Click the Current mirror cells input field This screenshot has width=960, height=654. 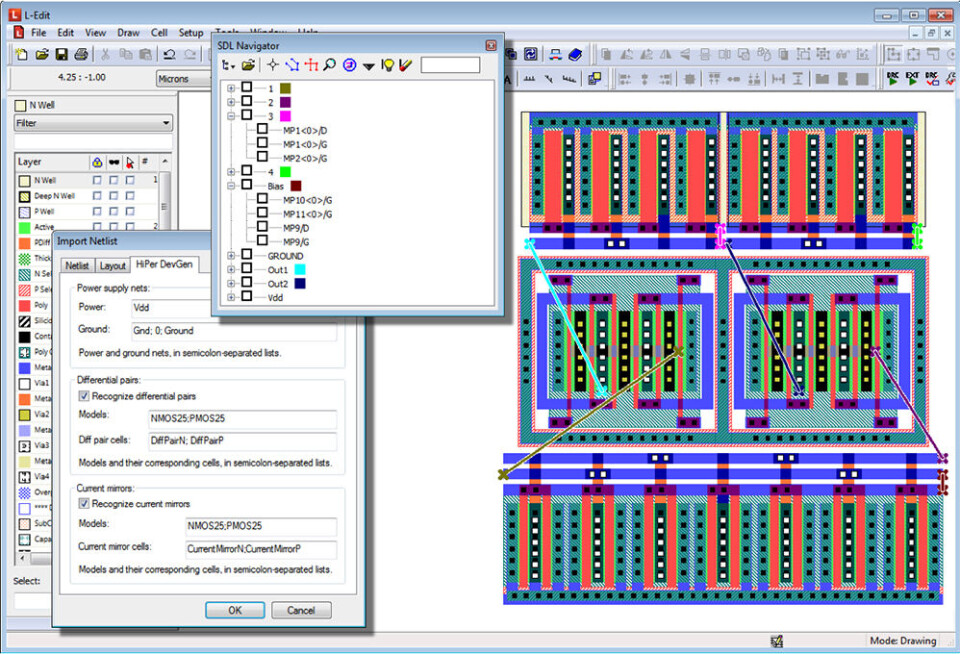click(261, 549)
